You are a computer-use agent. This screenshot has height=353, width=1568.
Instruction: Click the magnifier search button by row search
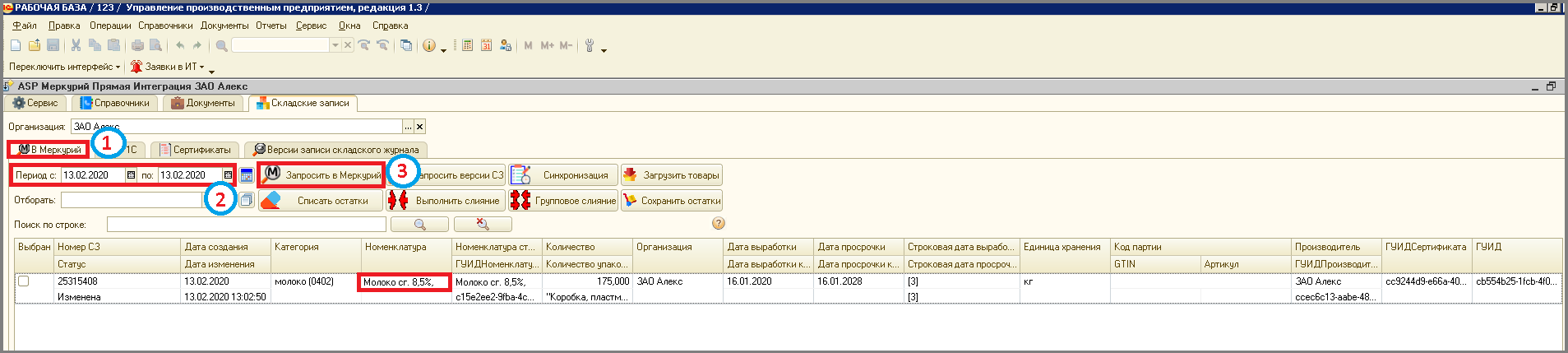click(419, 225)
